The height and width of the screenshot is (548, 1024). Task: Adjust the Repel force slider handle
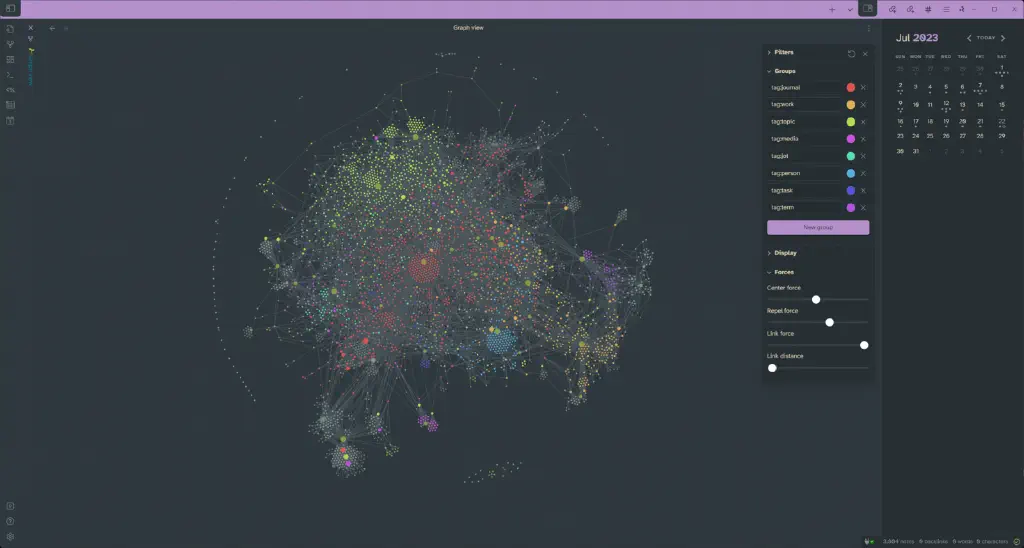pyautogui.click(x=829, y=322)
